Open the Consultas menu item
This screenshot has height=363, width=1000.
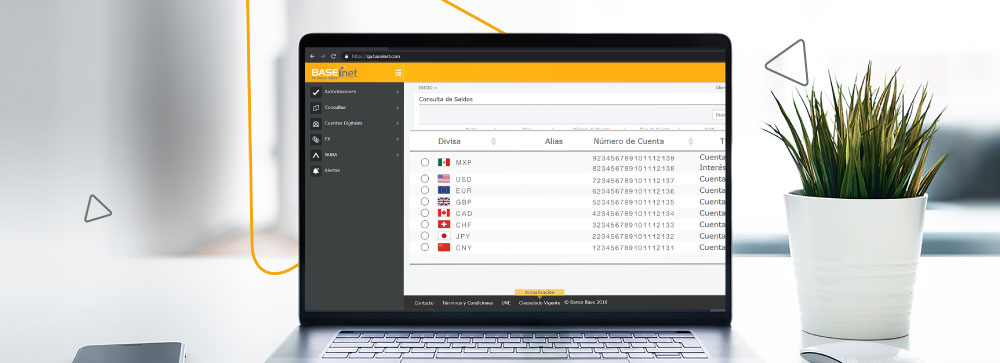click(335, 108)
